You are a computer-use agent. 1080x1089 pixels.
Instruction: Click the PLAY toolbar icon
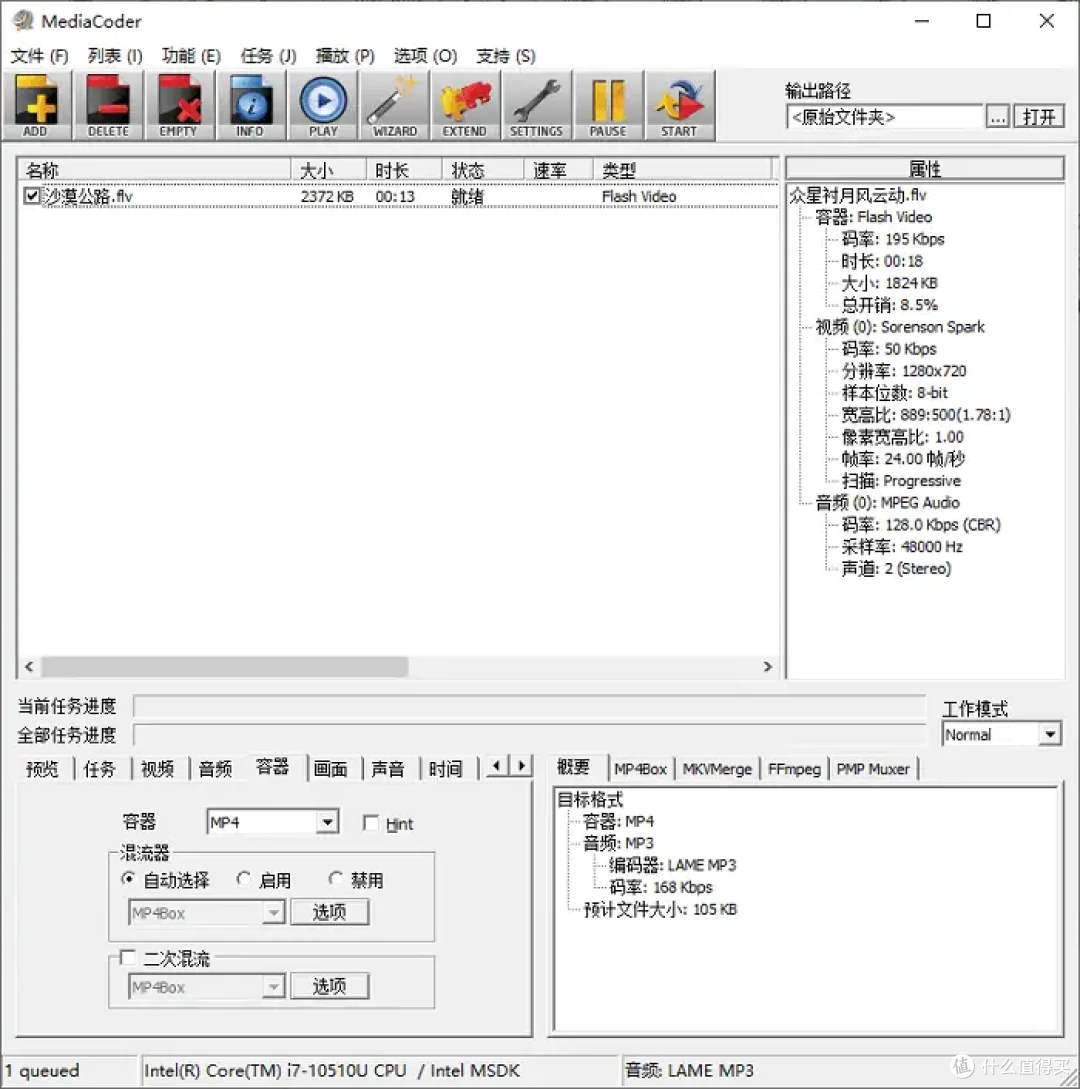pyautogui.click(x=323, y=106)
